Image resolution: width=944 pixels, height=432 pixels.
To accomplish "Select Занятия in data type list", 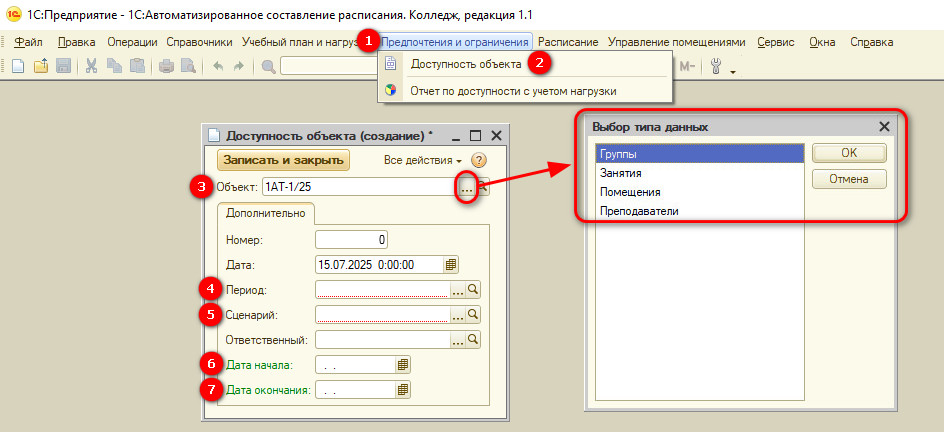I will tap(699, 173).
